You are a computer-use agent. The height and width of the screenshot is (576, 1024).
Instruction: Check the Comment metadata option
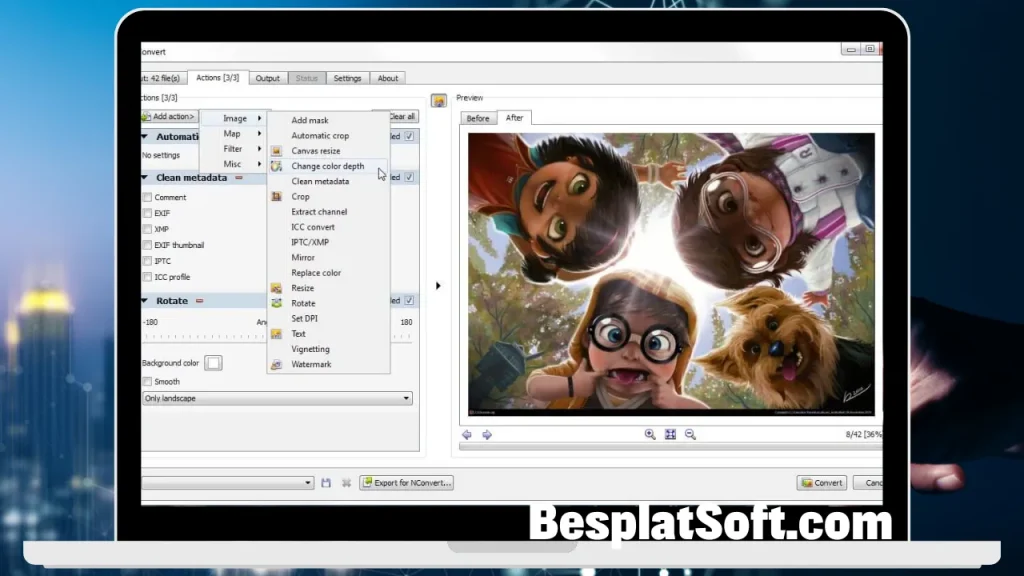tap(146, 197)
